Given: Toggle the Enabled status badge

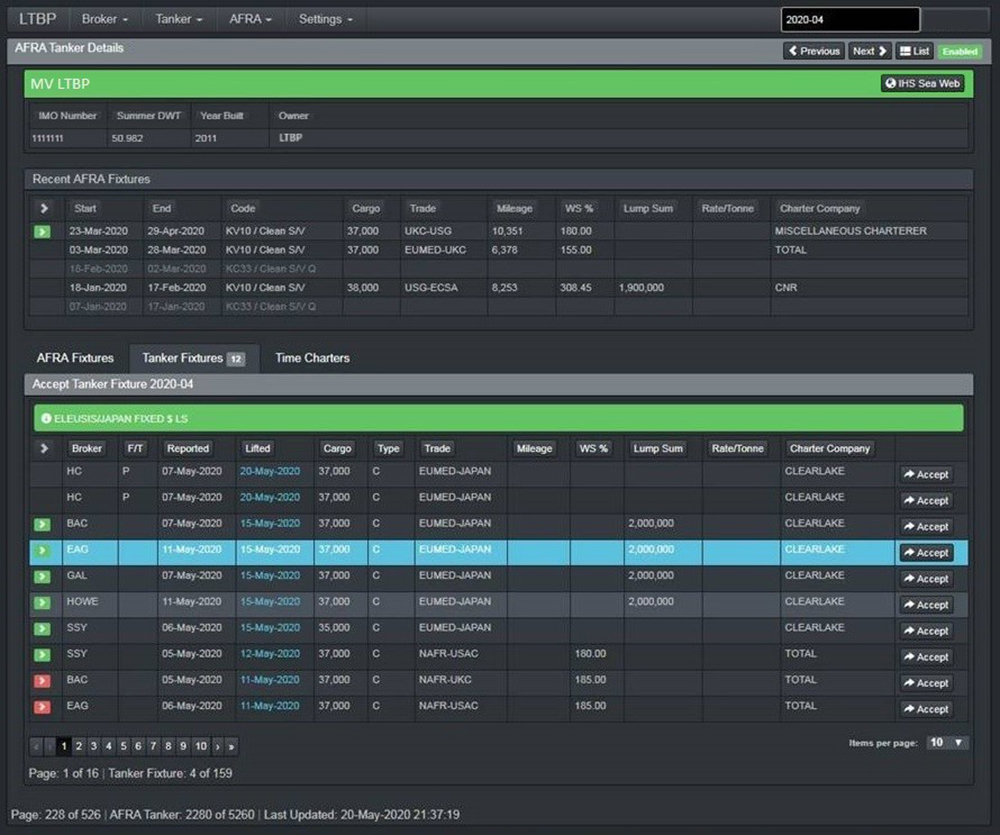Looking at the screenshot, I should [x=959, y=51].
